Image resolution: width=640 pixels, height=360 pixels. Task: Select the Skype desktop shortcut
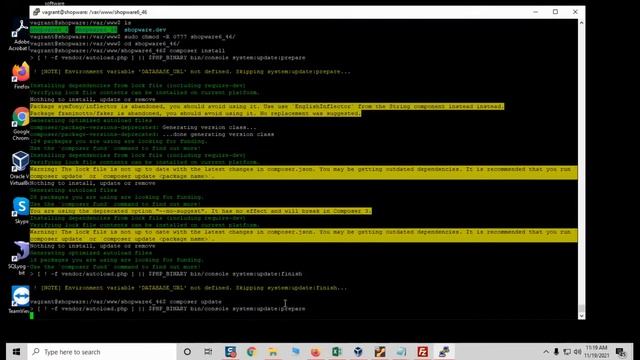(x=21, y=211)
